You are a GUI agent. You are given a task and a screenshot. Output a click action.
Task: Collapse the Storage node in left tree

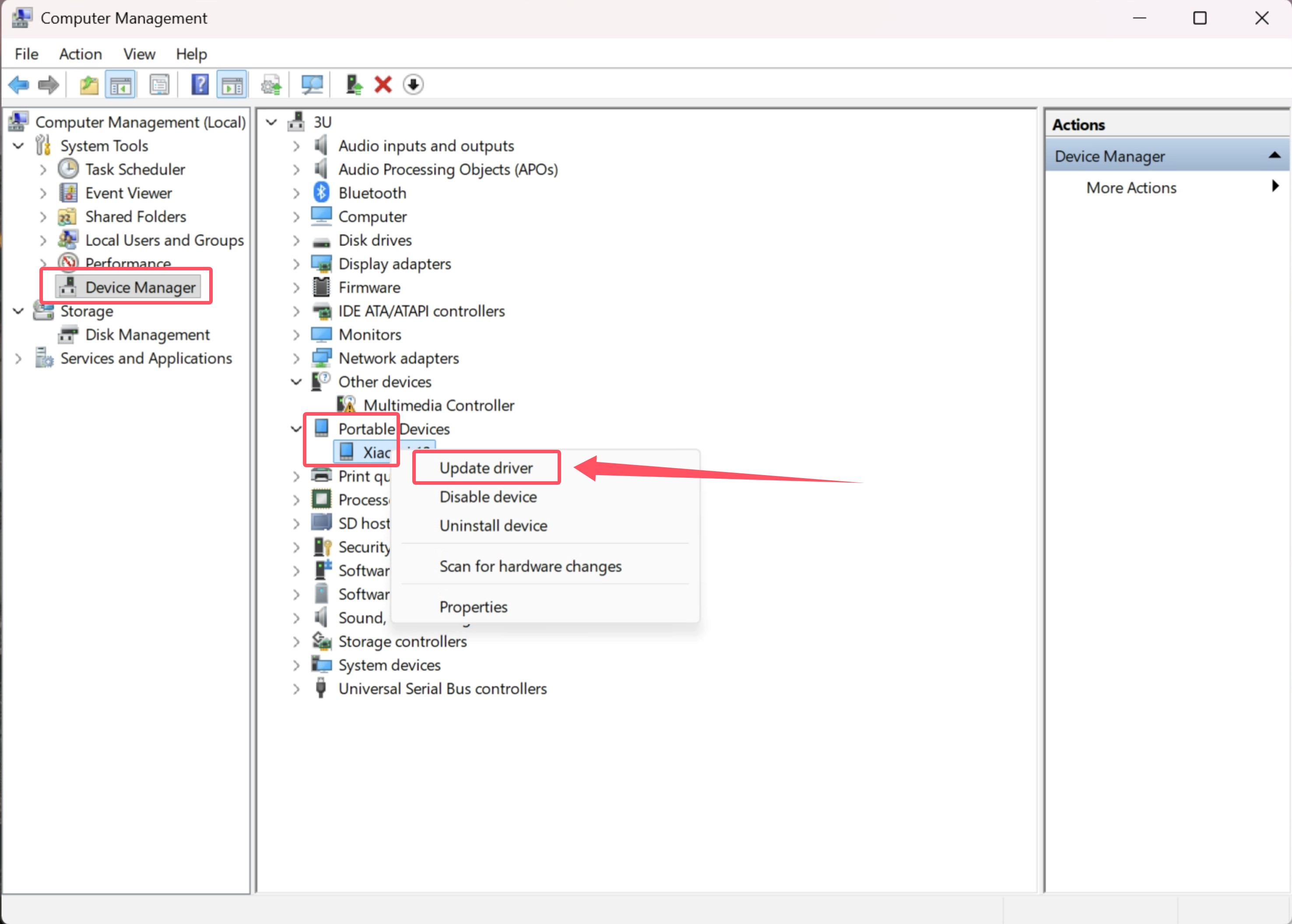click(x=18, y=311)
